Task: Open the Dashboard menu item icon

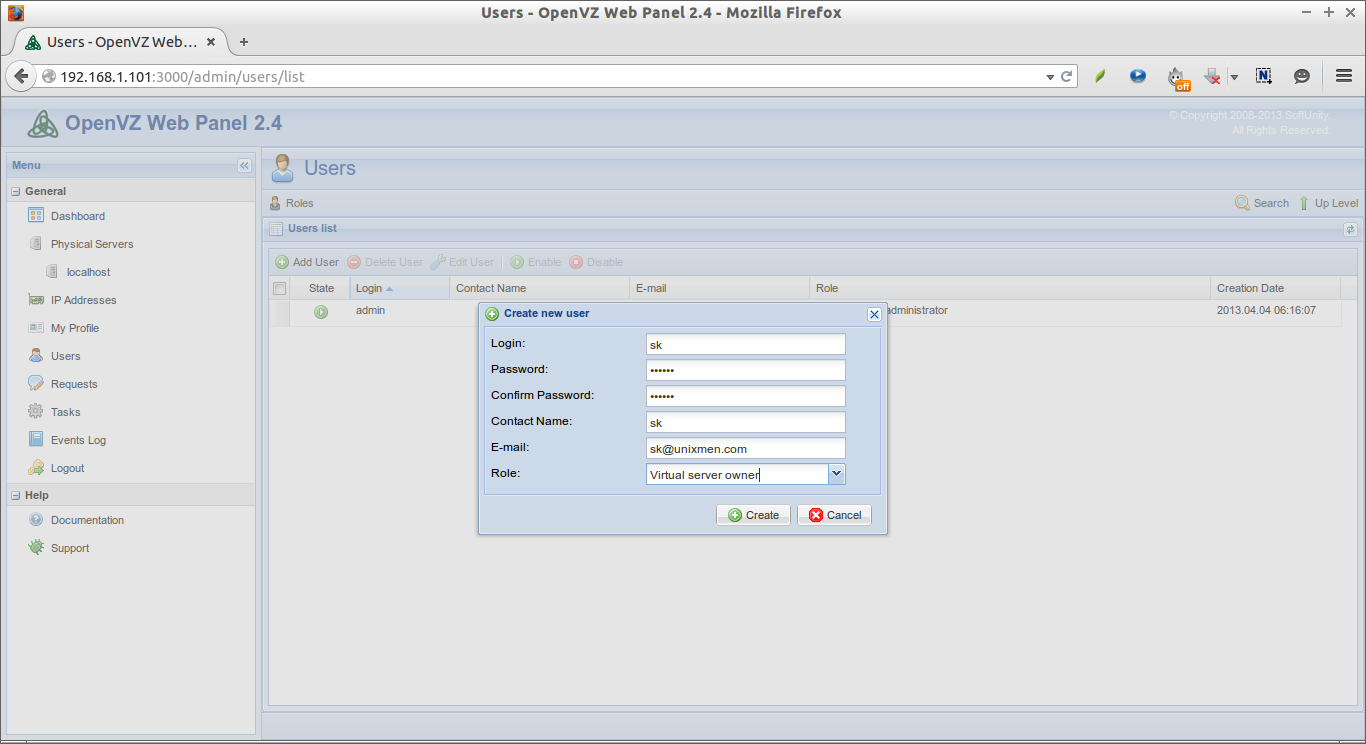Action: point(36,216)
